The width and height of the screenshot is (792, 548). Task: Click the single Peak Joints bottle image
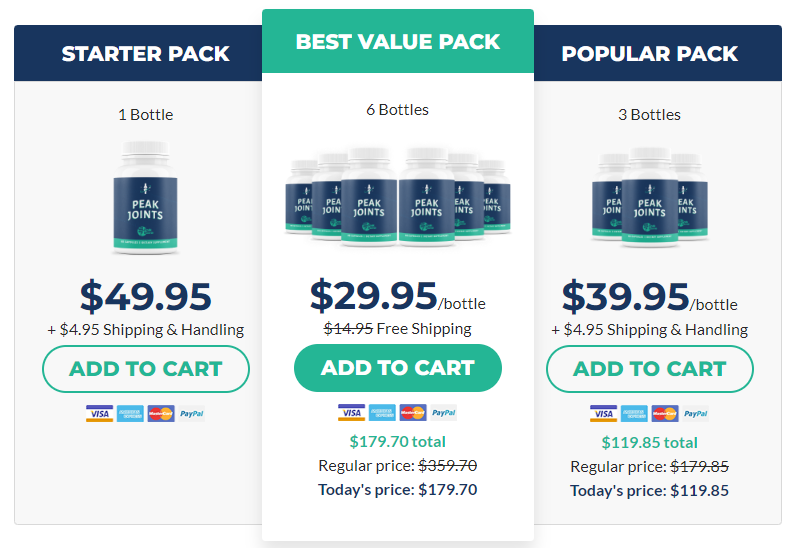pyautogui.click(x=145, y=197)
